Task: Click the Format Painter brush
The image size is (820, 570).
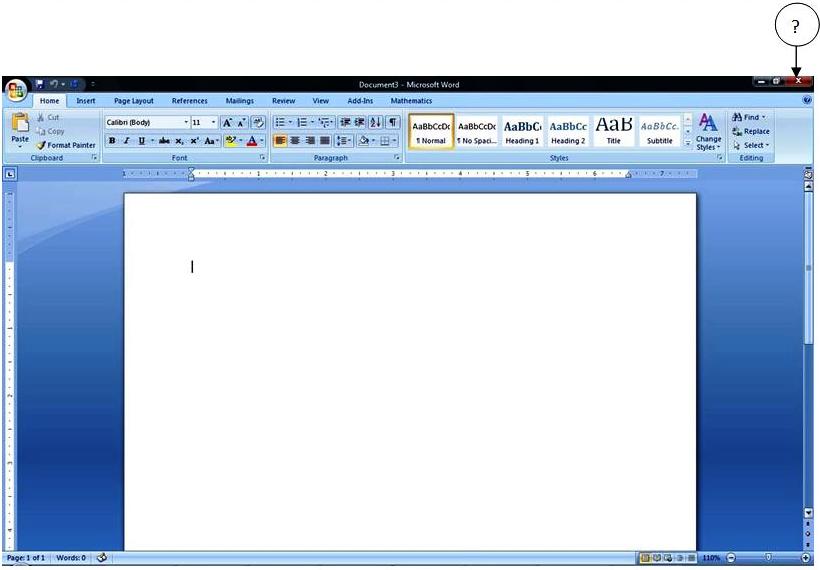Action: (42, 145)
